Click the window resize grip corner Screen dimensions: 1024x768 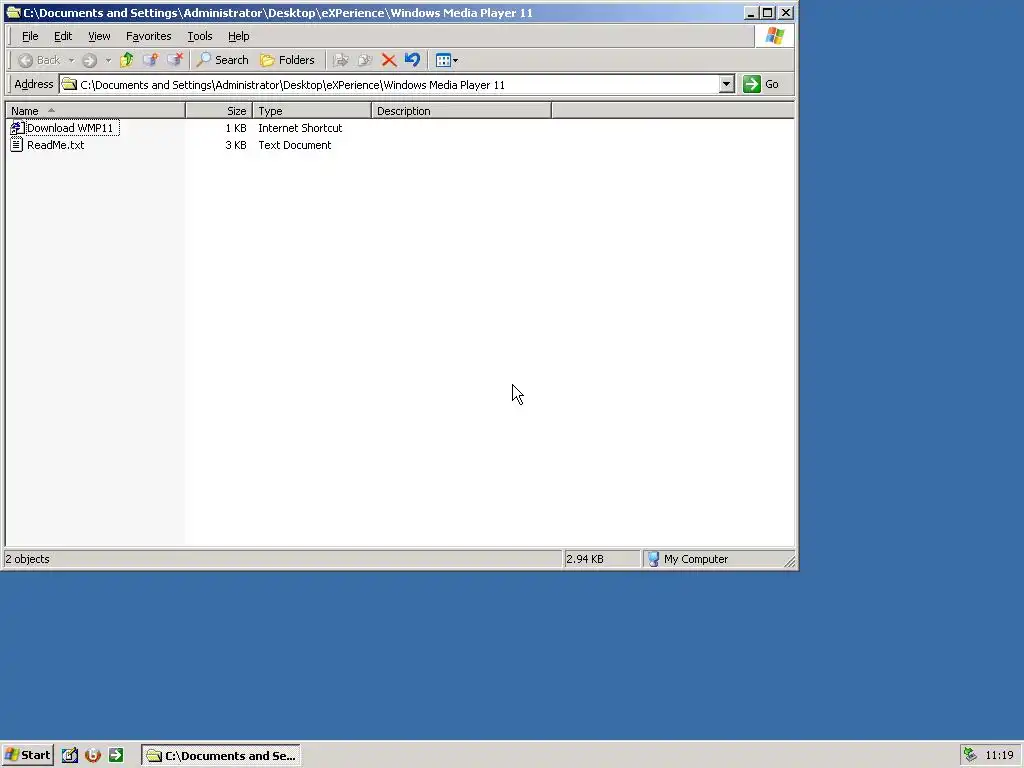coord(789,561)
